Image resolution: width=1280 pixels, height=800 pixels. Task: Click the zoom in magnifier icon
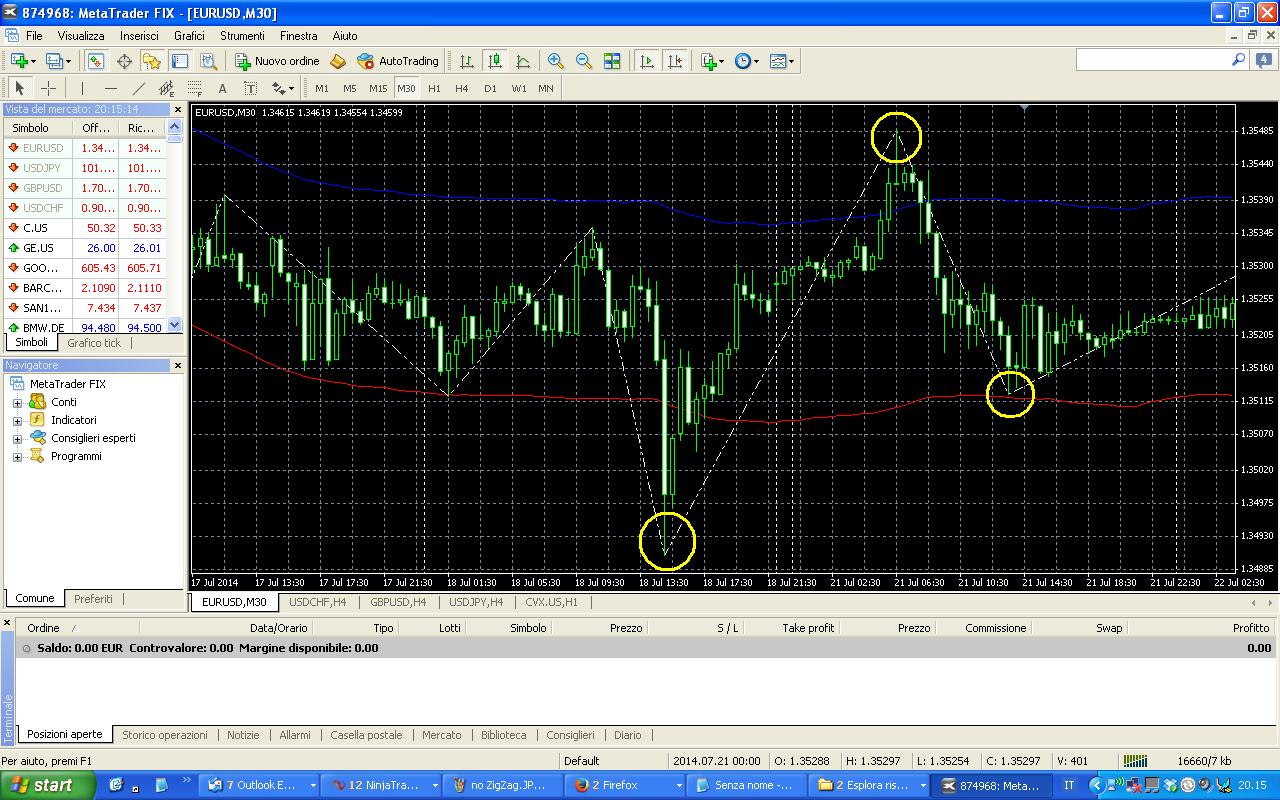556,61
